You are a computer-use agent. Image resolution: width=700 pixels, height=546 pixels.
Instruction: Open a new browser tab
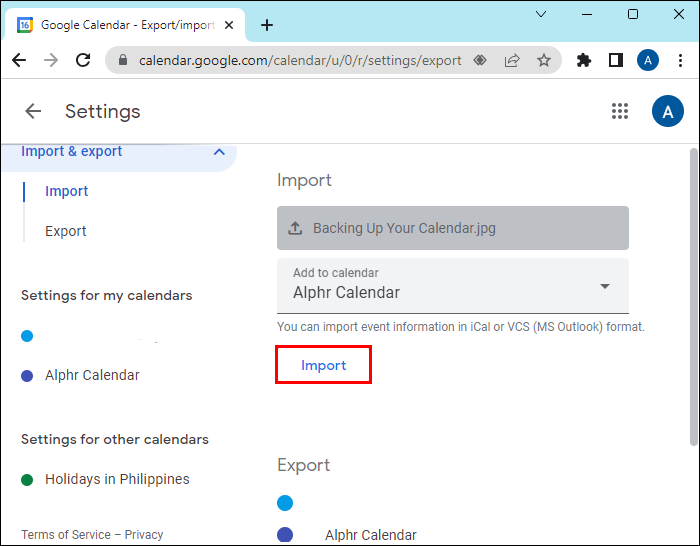(x=266, y=25)
